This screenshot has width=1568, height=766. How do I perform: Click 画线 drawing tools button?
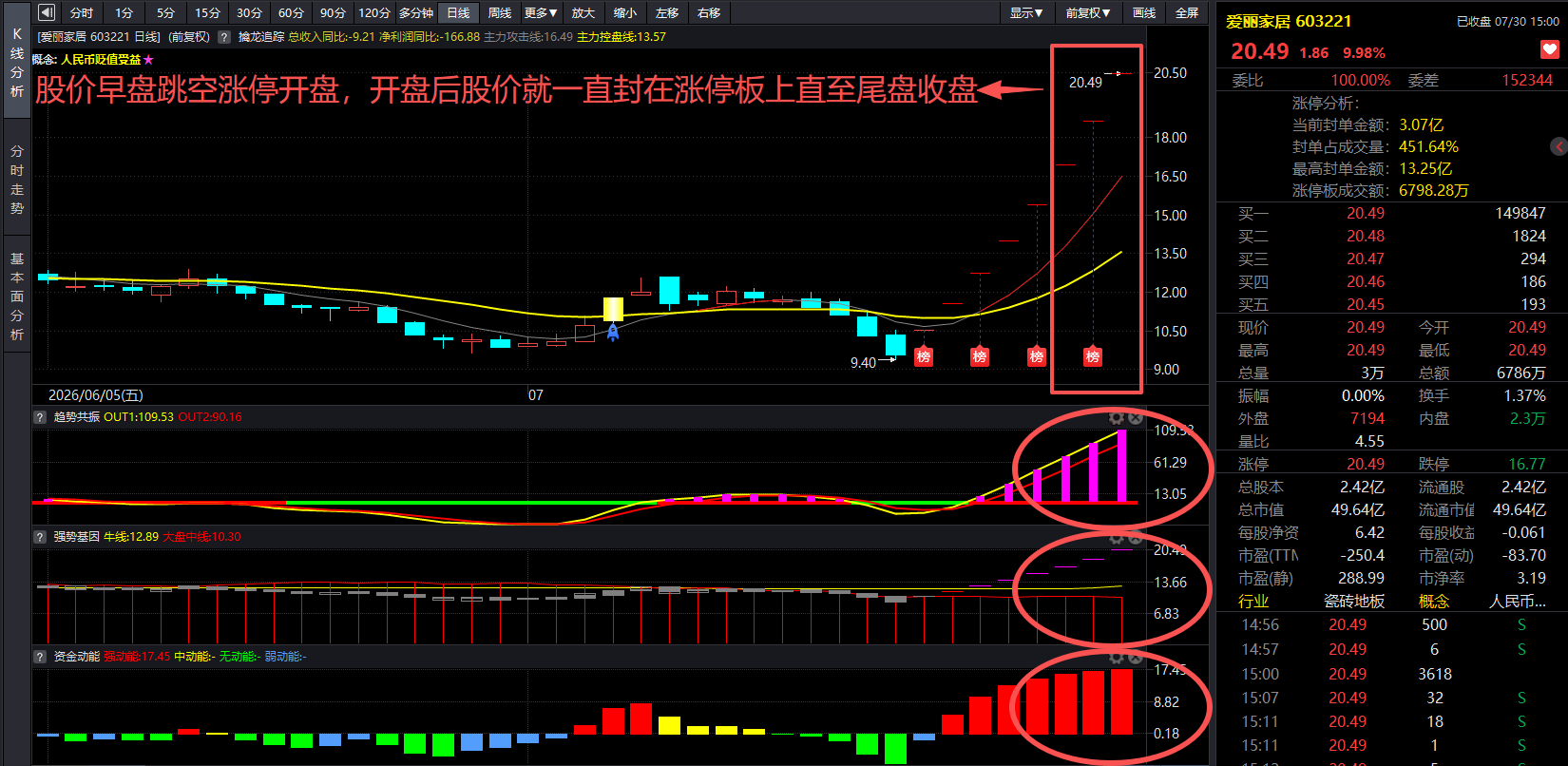point(1144,12)
